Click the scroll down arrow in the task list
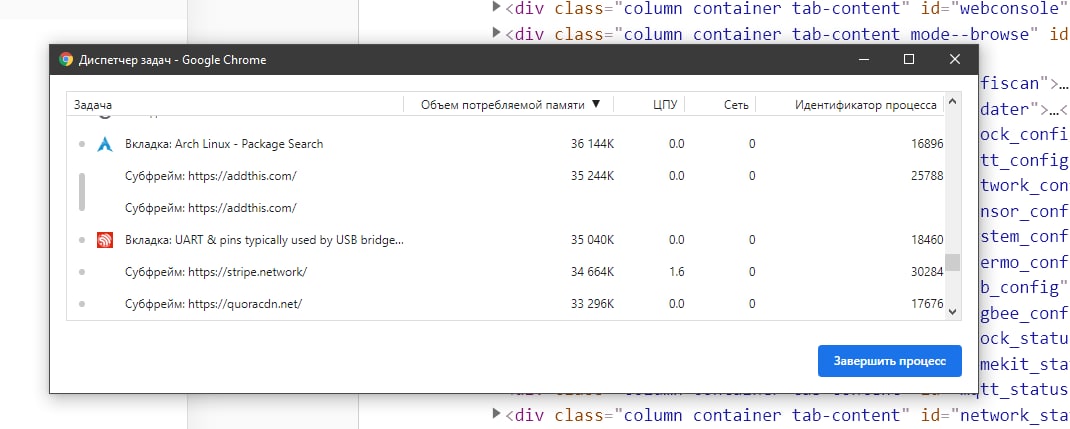 coord(953,311)
